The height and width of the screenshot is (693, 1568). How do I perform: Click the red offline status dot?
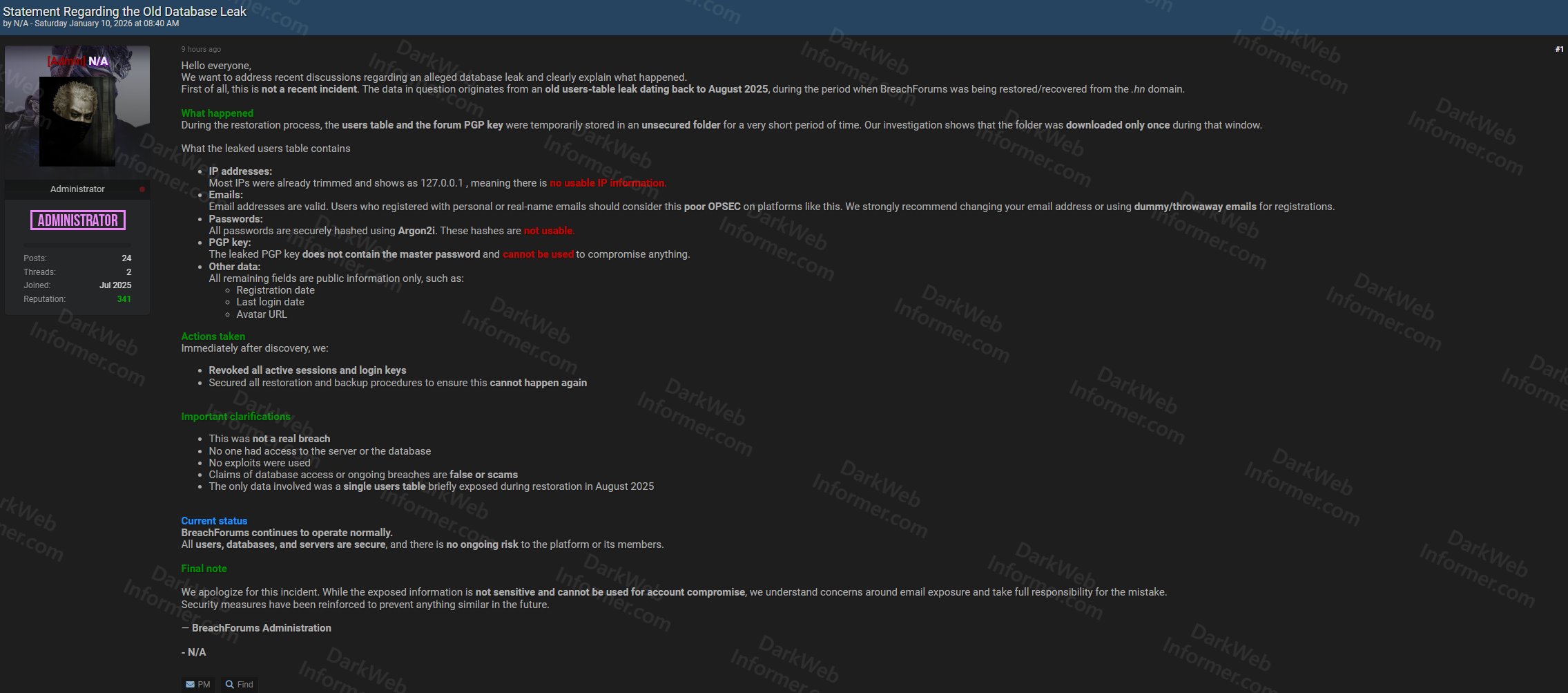pos(142,189)
